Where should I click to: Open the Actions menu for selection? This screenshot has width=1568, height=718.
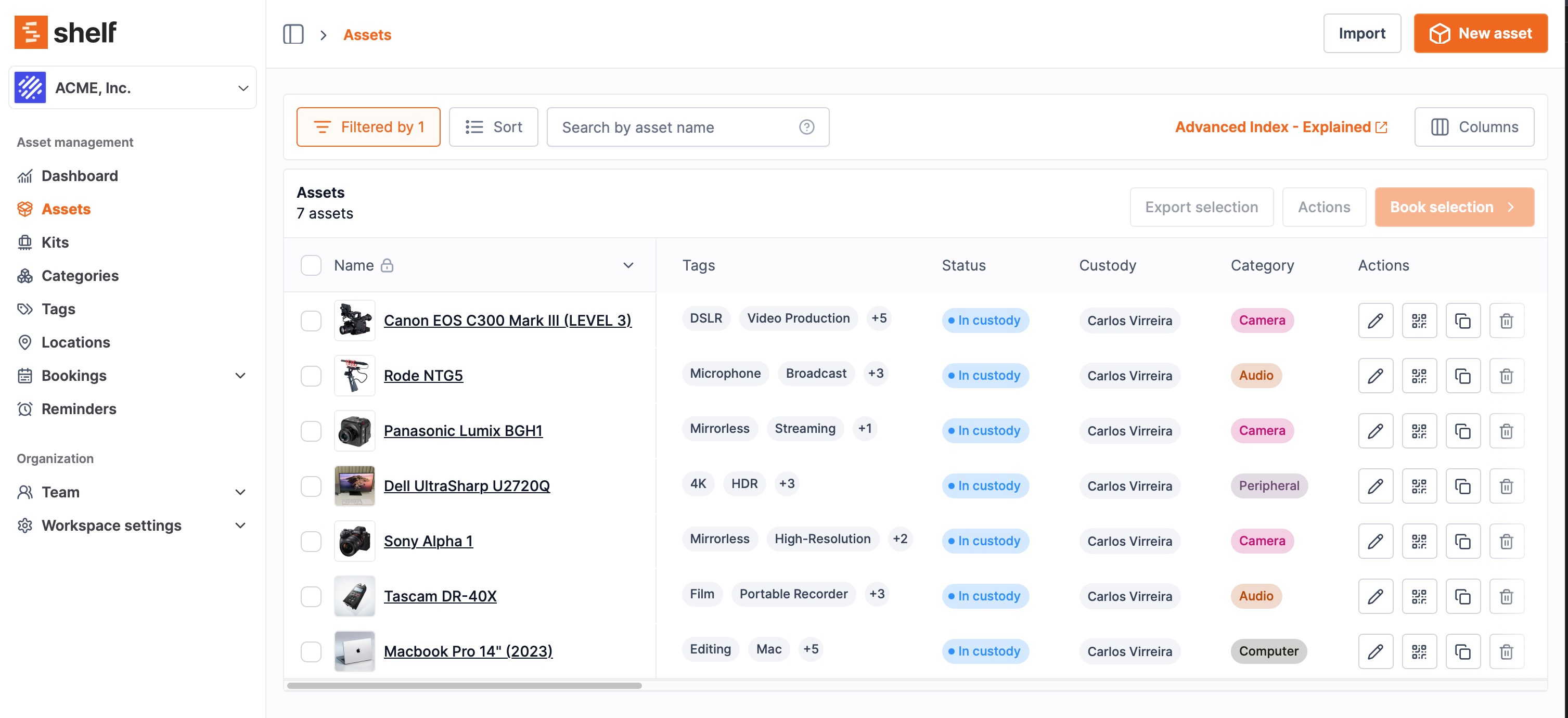(x=1324, y=207)
